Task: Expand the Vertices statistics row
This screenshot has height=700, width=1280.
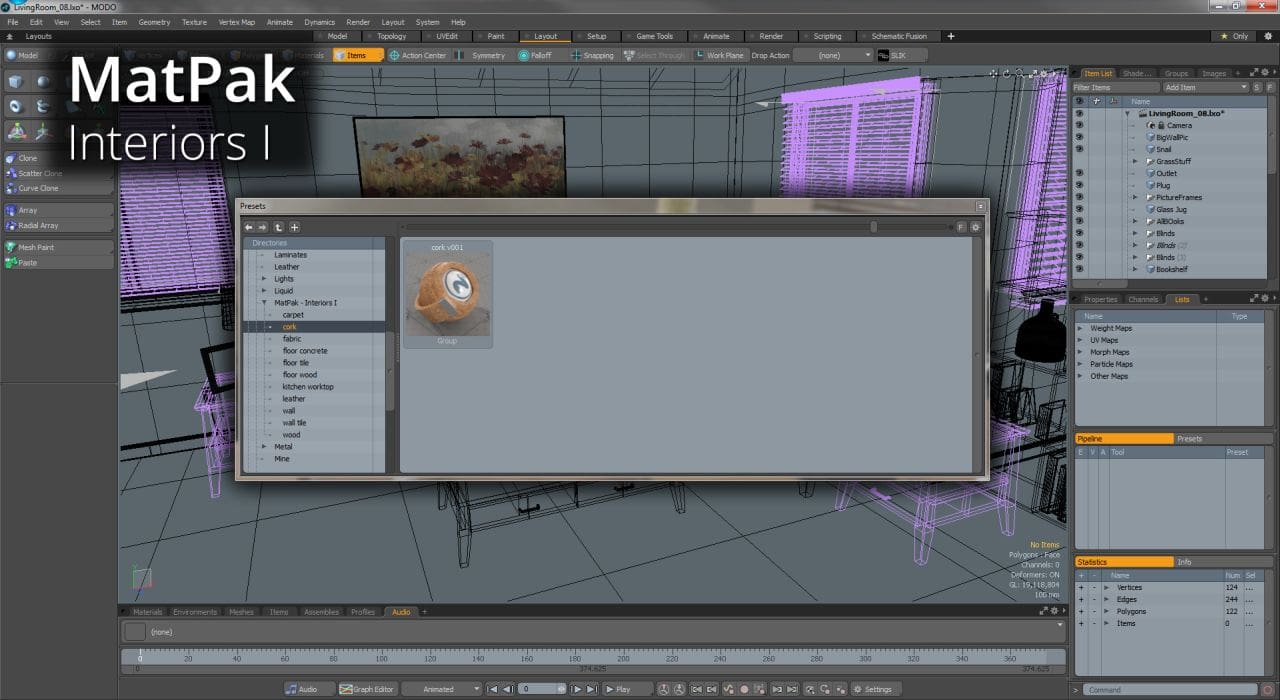Action: (x=1106, y=587)
